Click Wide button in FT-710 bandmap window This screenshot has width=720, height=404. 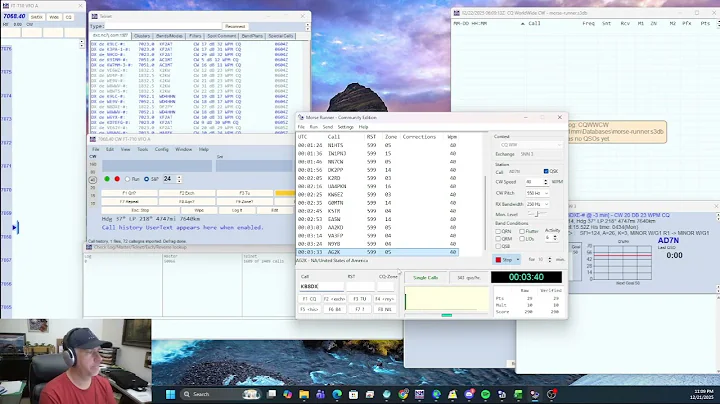click(54, 17)
